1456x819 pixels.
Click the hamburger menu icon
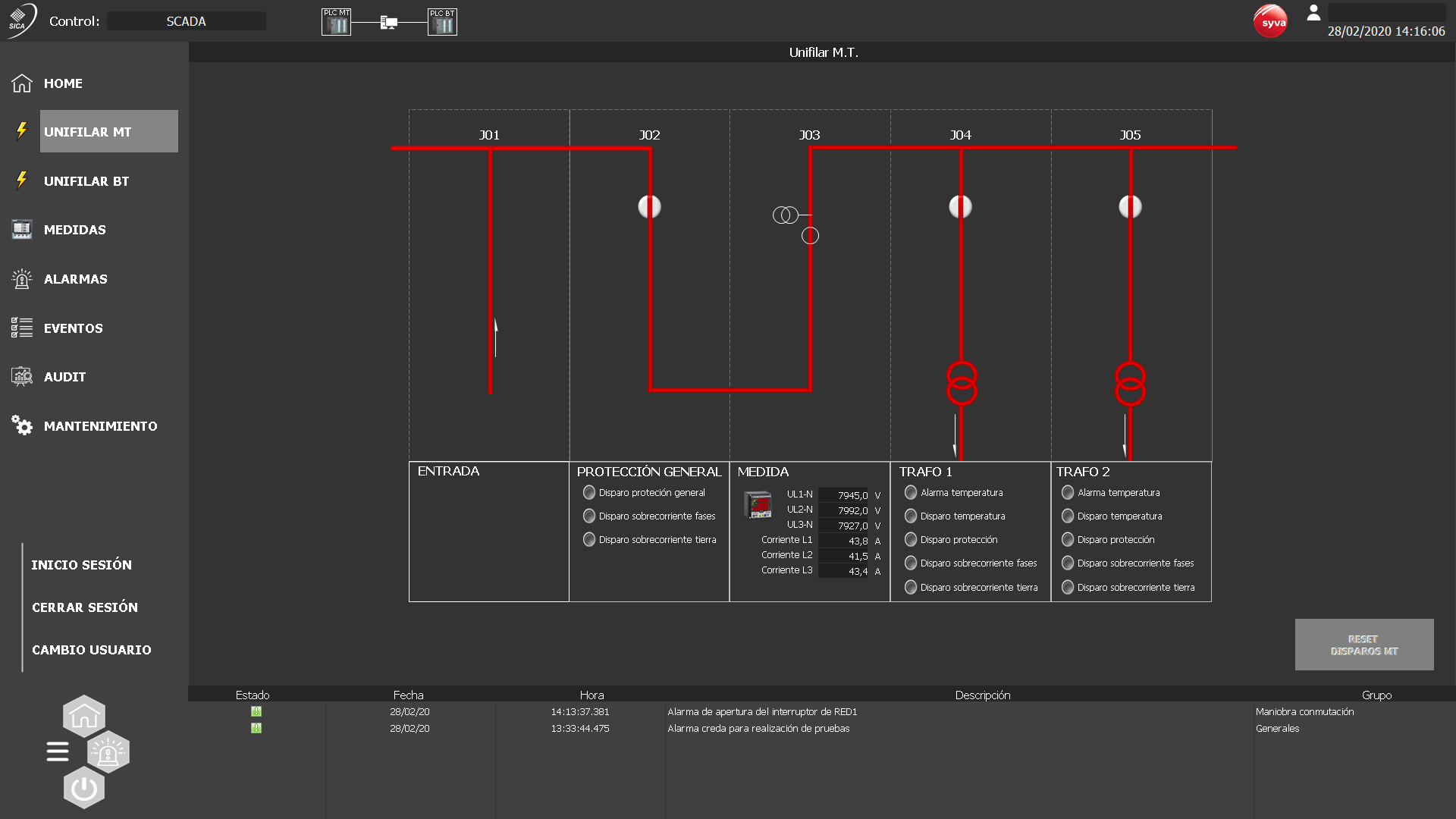pos(58,752)
